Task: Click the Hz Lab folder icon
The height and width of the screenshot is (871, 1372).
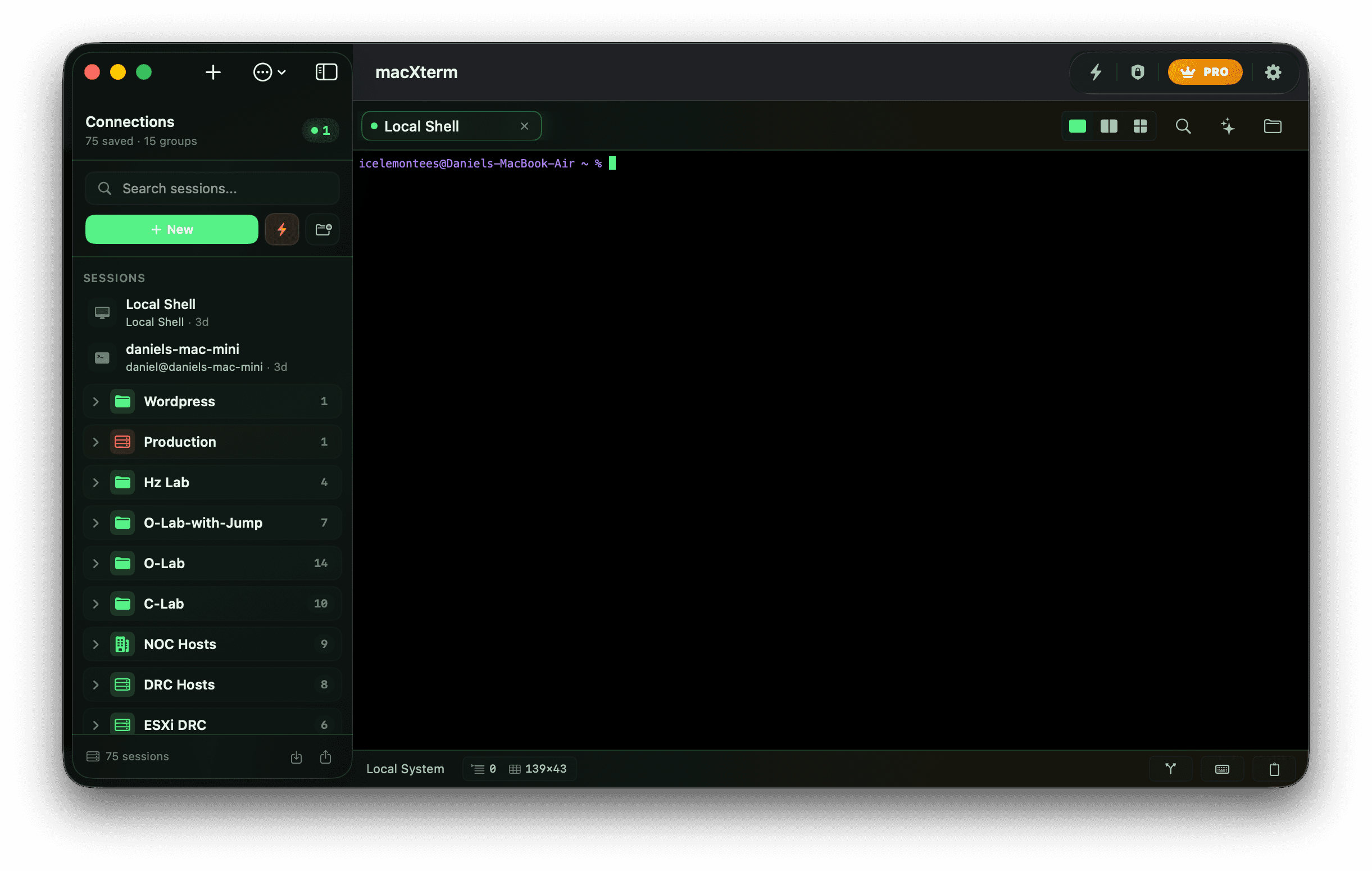Action: click(122, 483)
